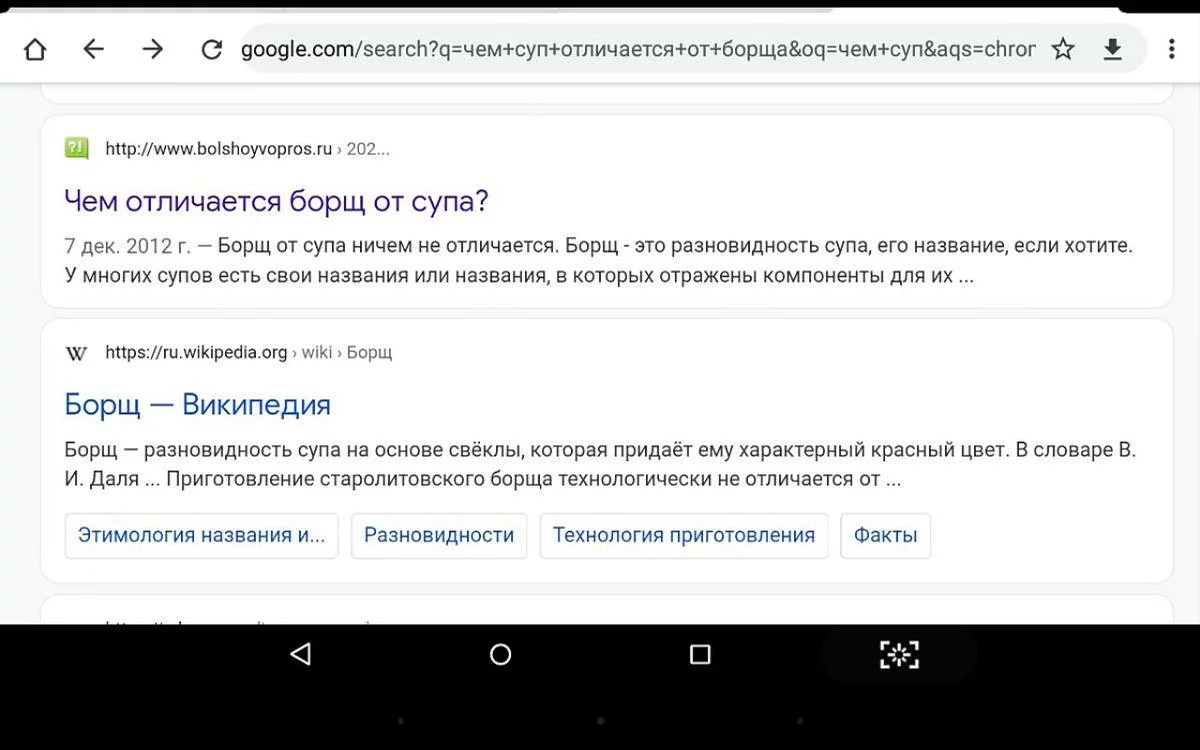Open the "Технология приготовления" section chip
1200x750 pixels.
684,535
